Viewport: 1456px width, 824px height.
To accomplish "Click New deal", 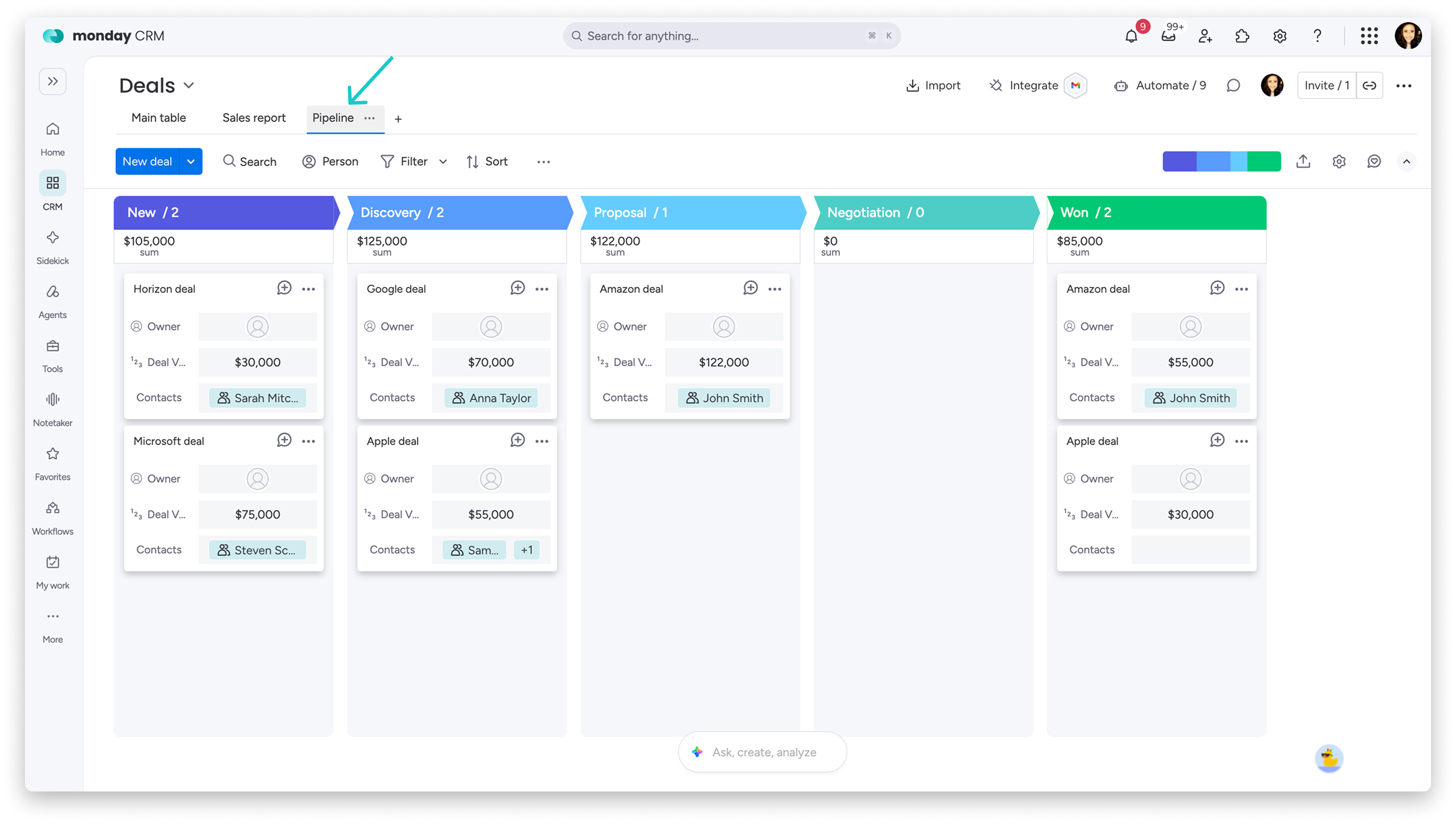I will [147, 161].
